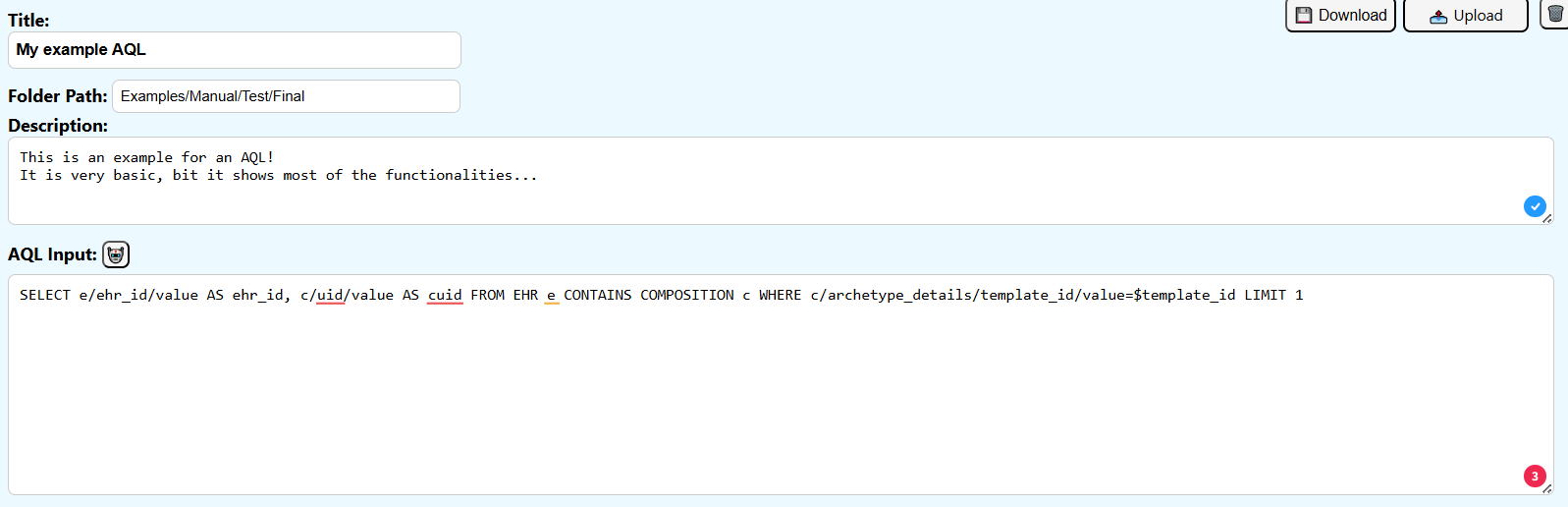Edit the Title field 'My example AQL'
This screenshot has width=1568, height=507.
pos(235,50)
